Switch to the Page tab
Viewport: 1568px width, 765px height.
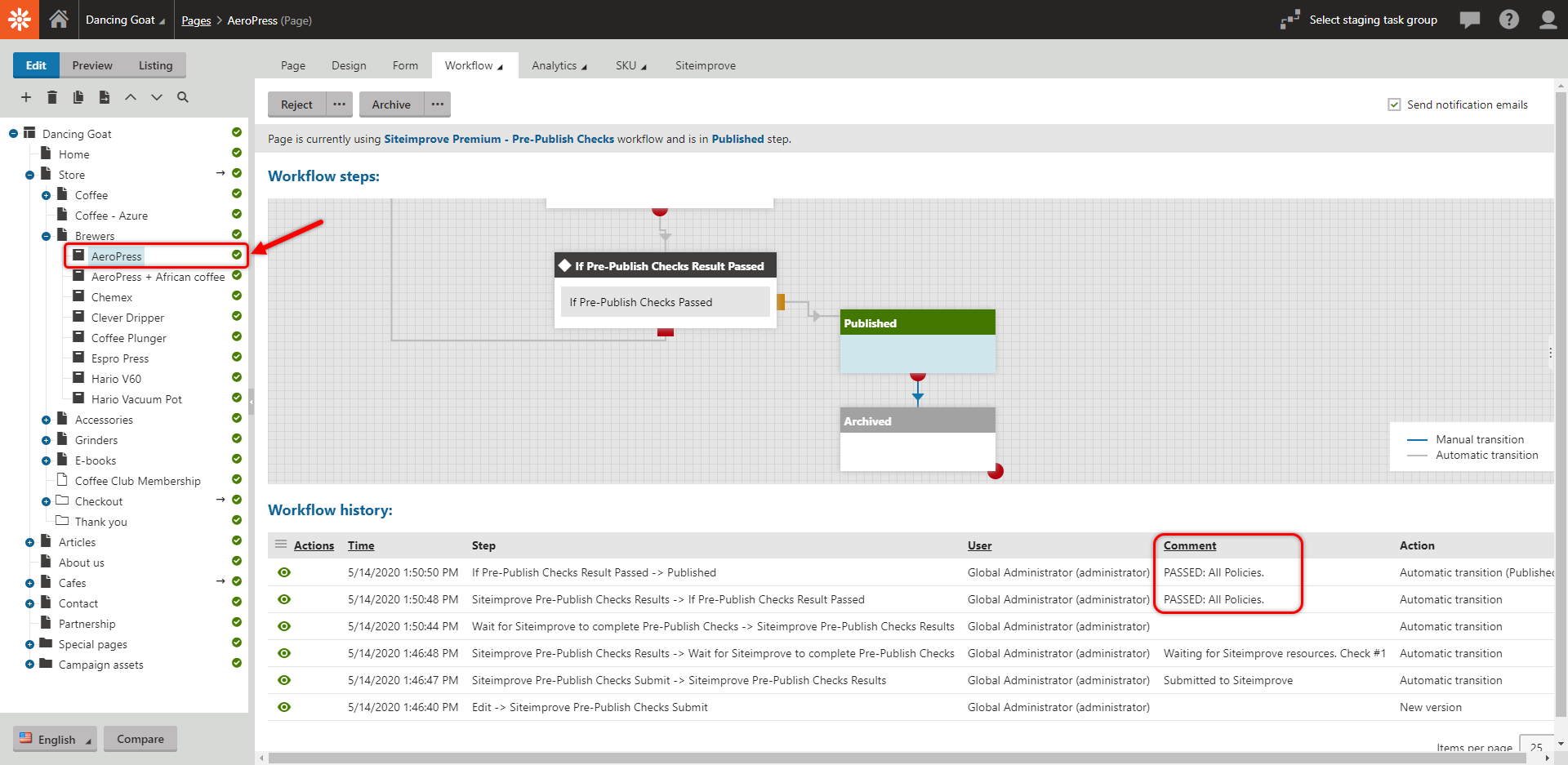pos(293,65)
